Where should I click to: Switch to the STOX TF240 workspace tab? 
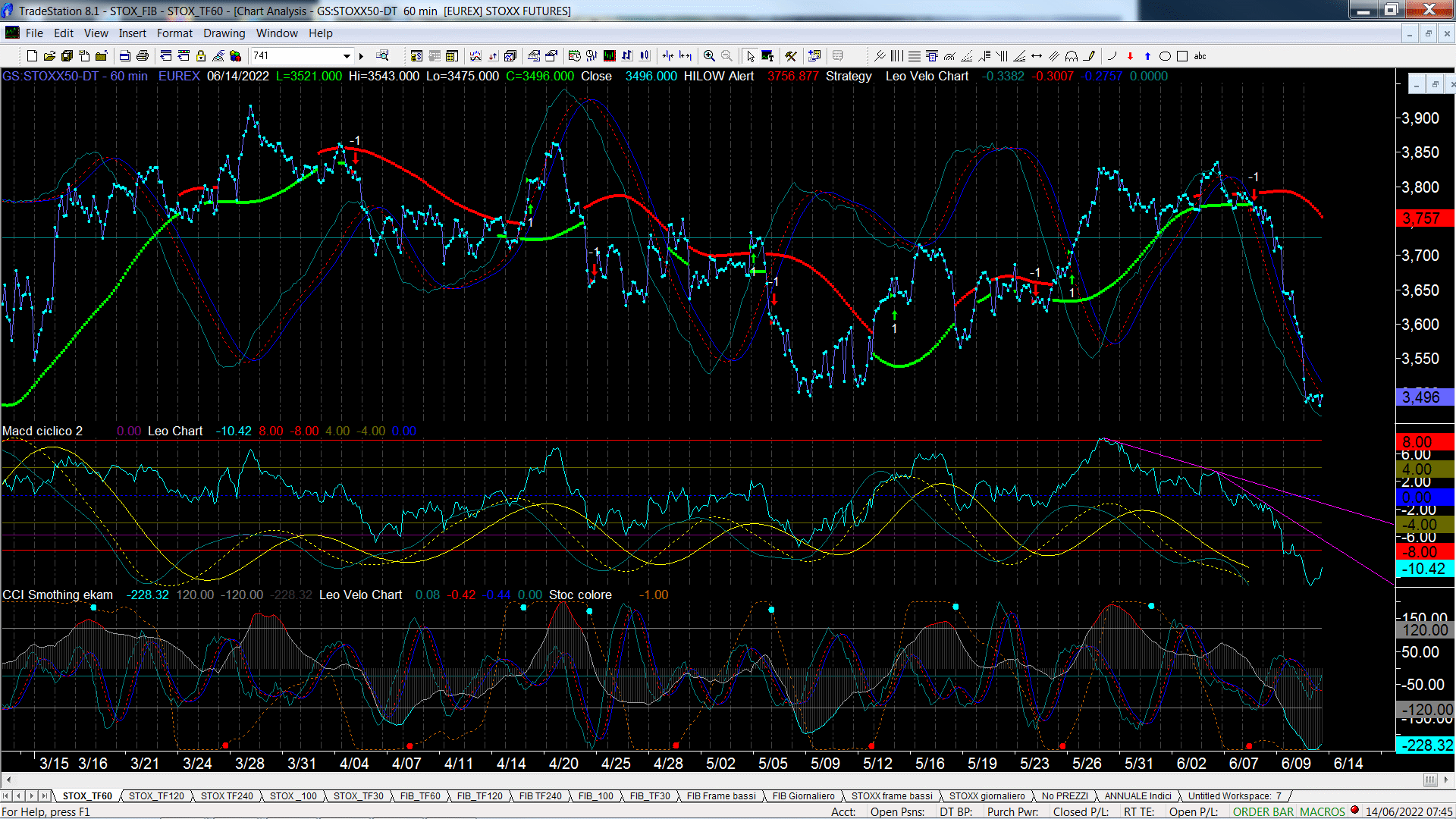click(x=227, y=795)
